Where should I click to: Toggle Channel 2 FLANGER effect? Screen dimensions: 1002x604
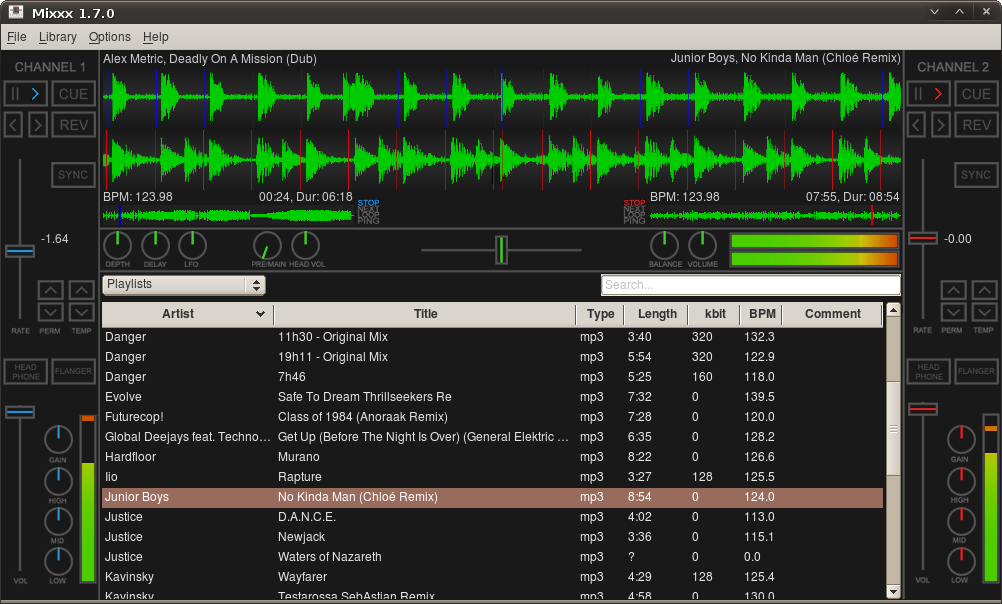pos(975,372)
